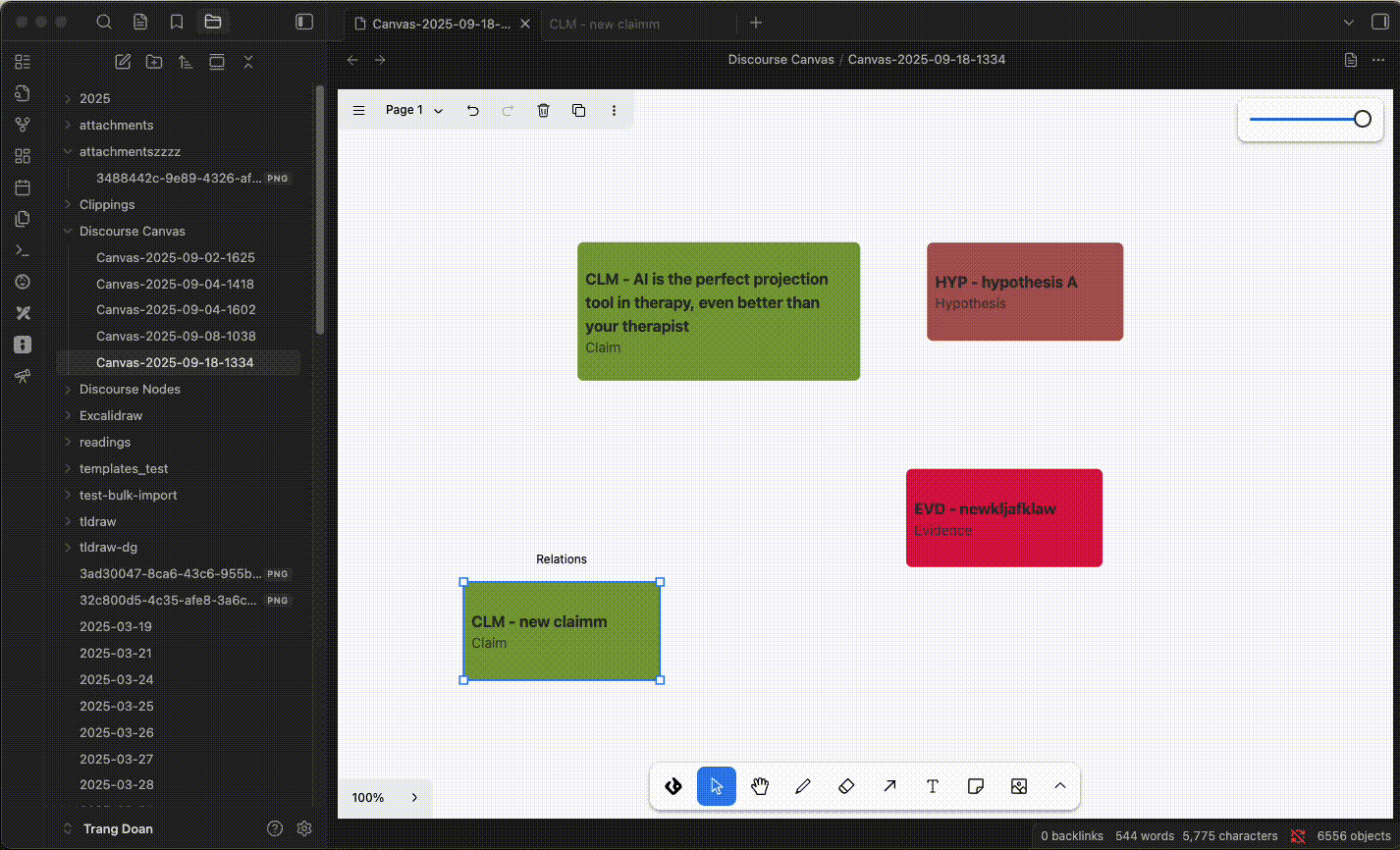1400x850 pixels.
Task: Click the Undo arrow in canvas toolbar
Action: (472, 110)
